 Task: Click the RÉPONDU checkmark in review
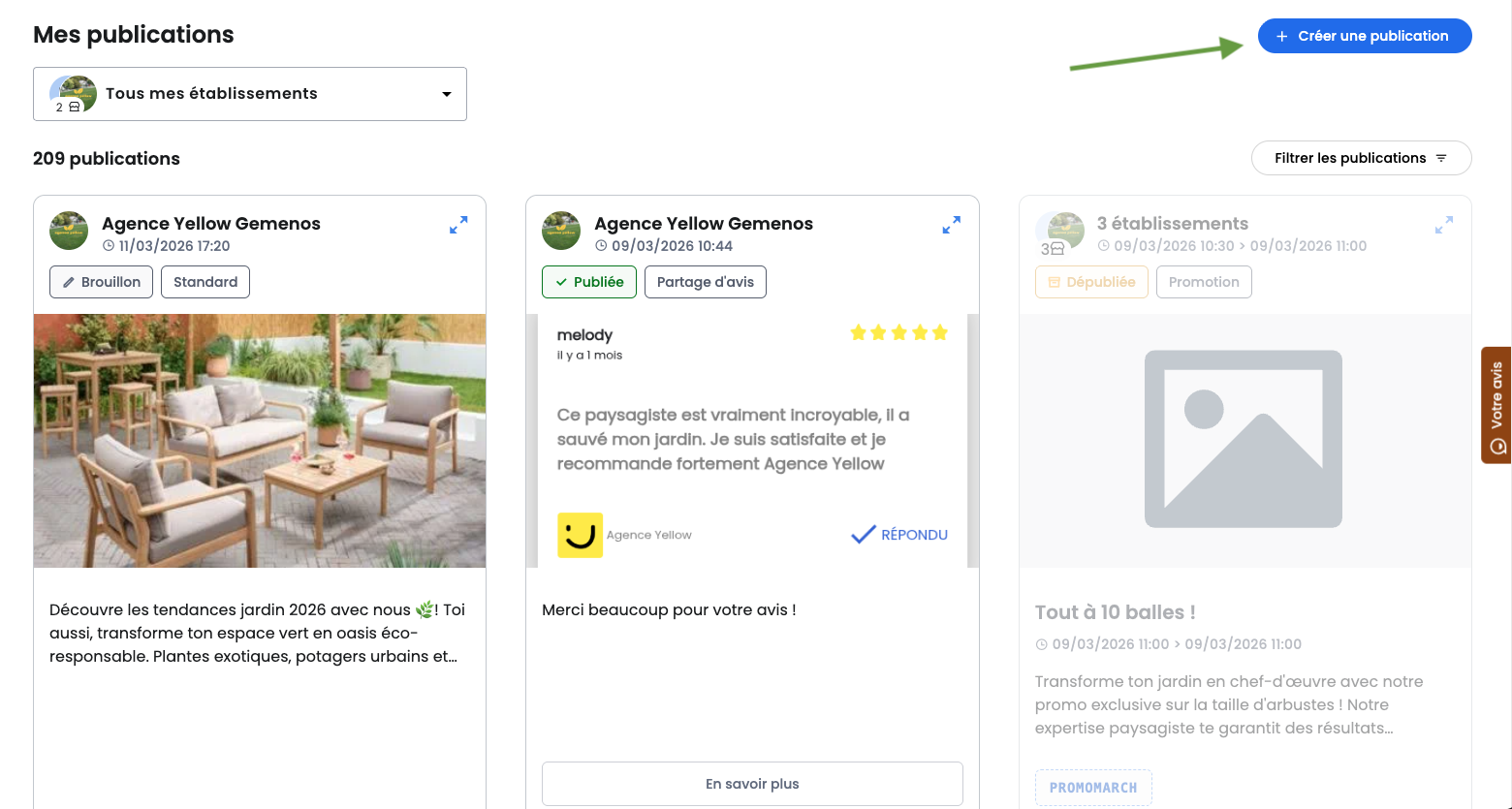(863, 535)
